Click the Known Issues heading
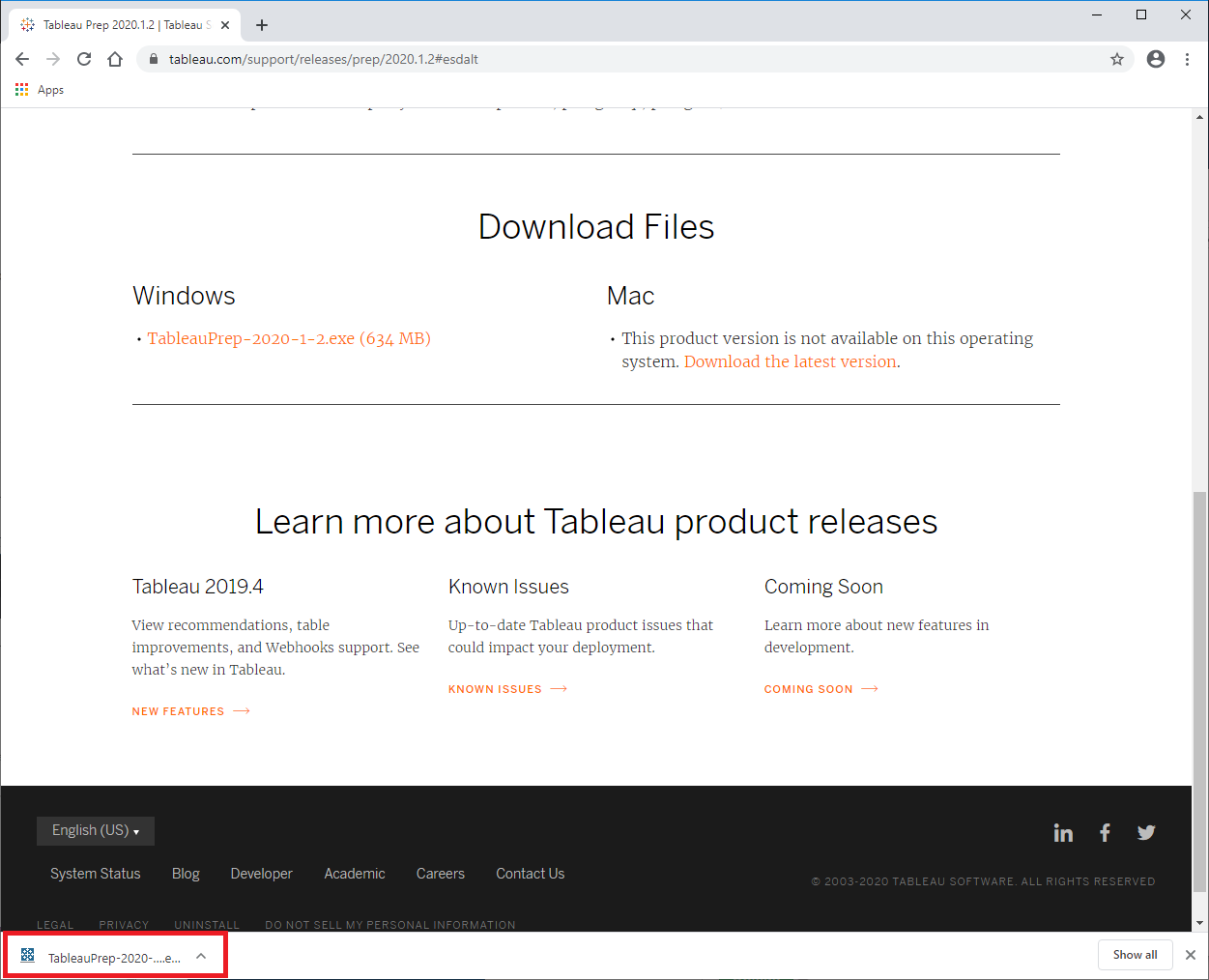Screen dimensions: 1209x980 click(508, 587)
